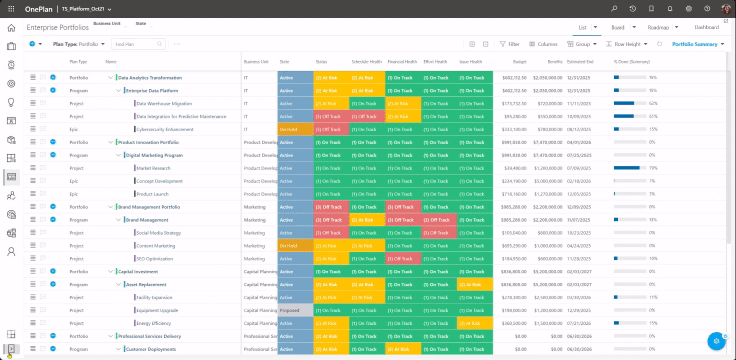Toggle blue circle on Customer Deployments row
The height and width of the screenshot is (360, 736).
pyautogui.click(x=53, y=349)
